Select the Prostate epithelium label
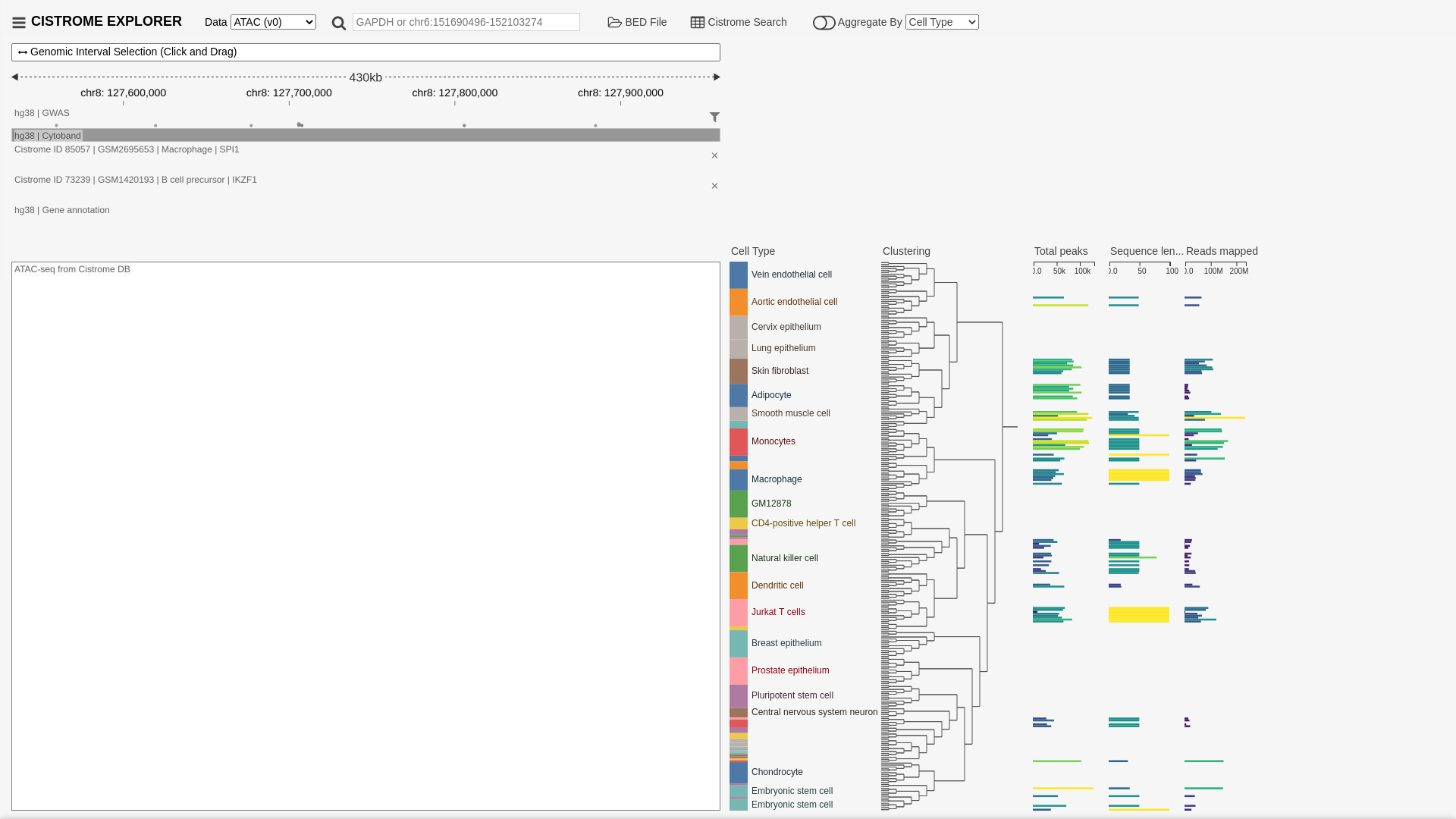The width and height of the screenshot is (1456, 819). (x=790, y=670)
